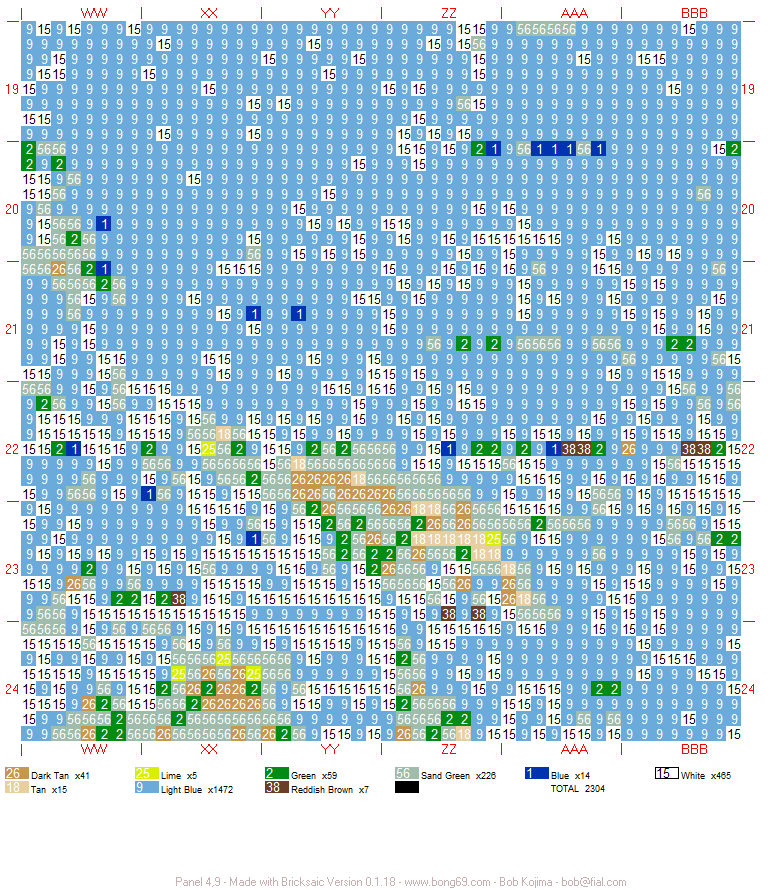Click the left row label '19'
The width and height of the screenshot is (780, 890).
[12, 89]
